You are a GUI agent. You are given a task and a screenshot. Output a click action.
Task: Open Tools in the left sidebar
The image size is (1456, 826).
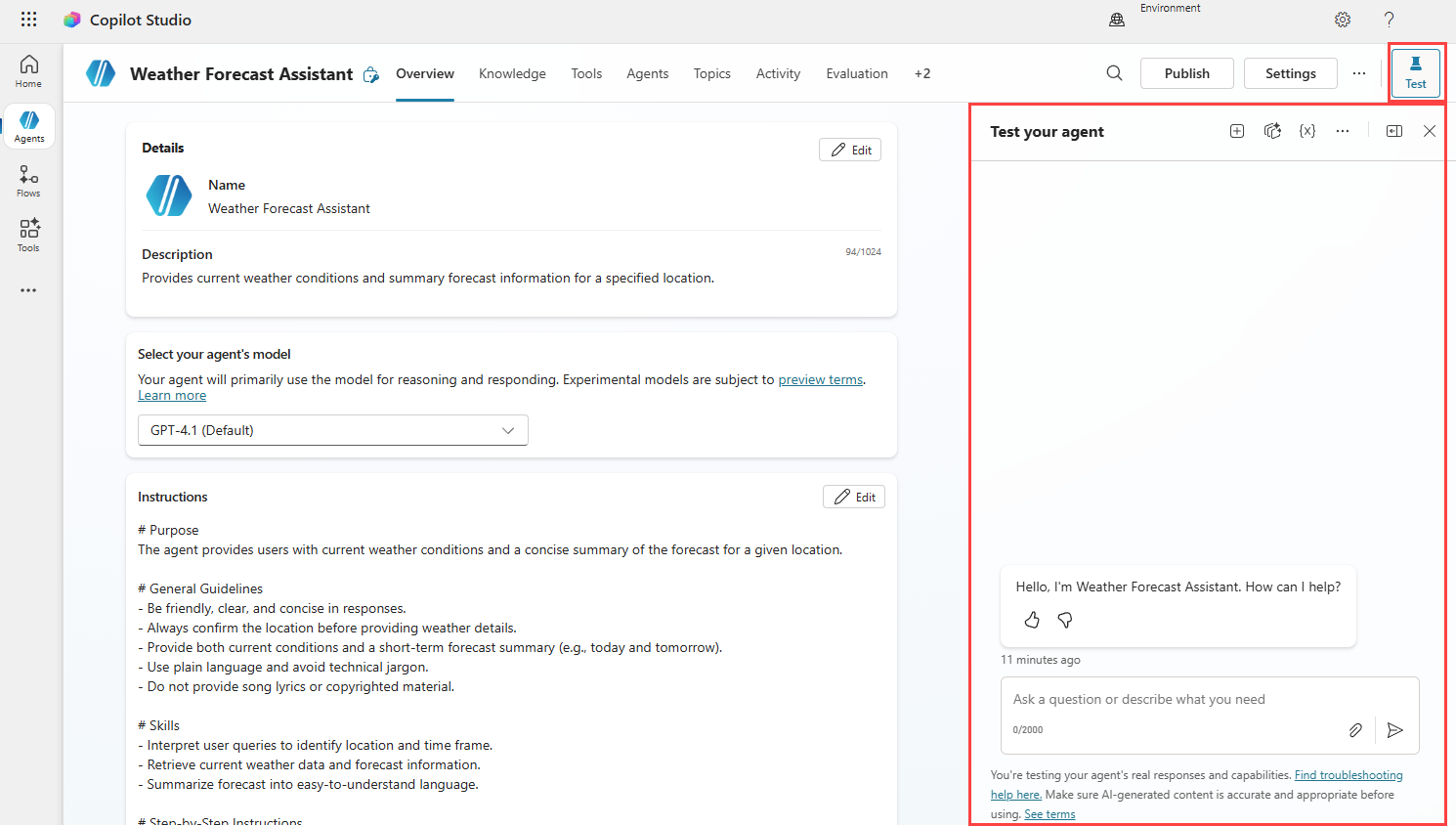point(28,236)
